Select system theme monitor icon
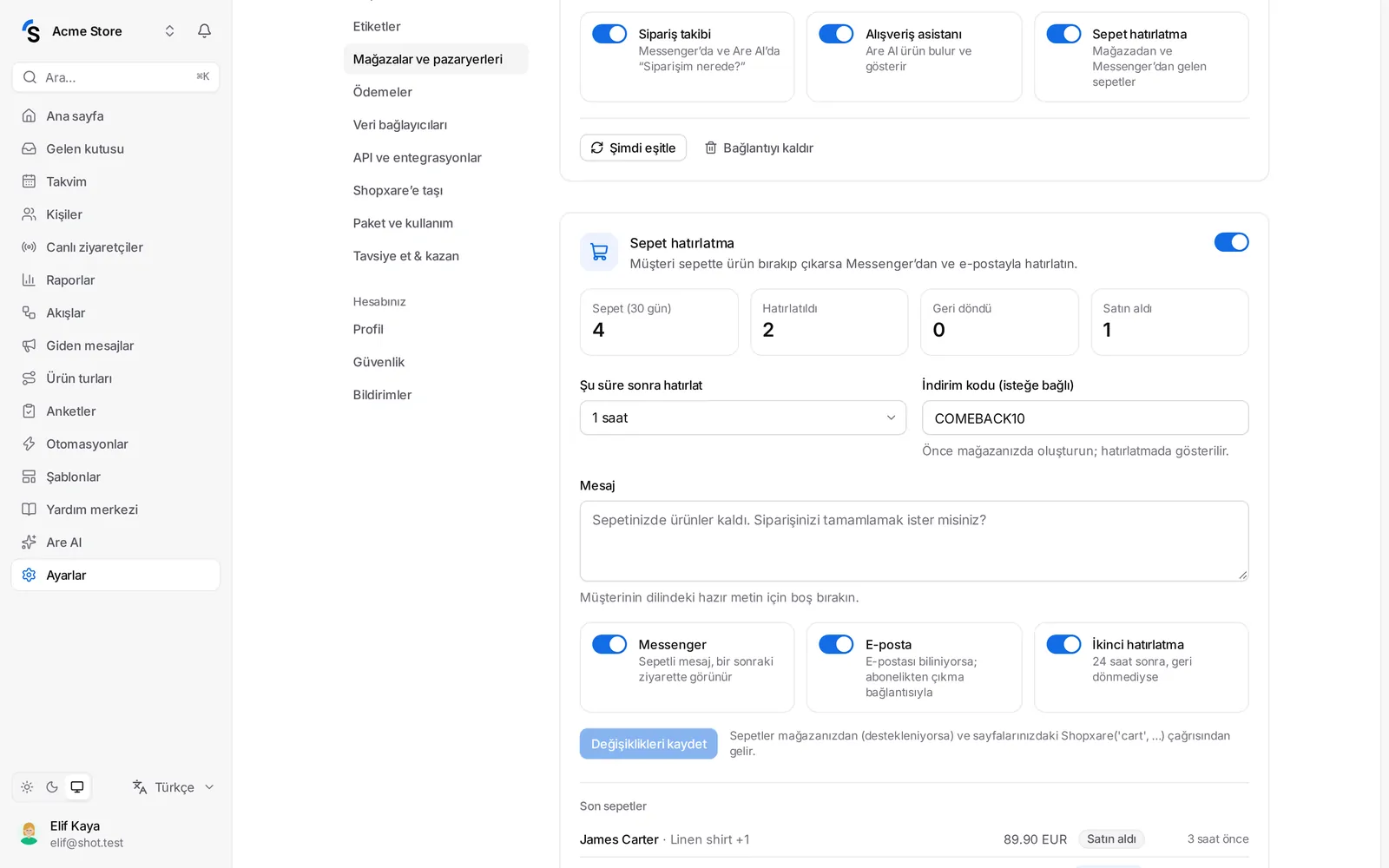The width and height of the screenshot is (1389, 868). tap(77, 787)
